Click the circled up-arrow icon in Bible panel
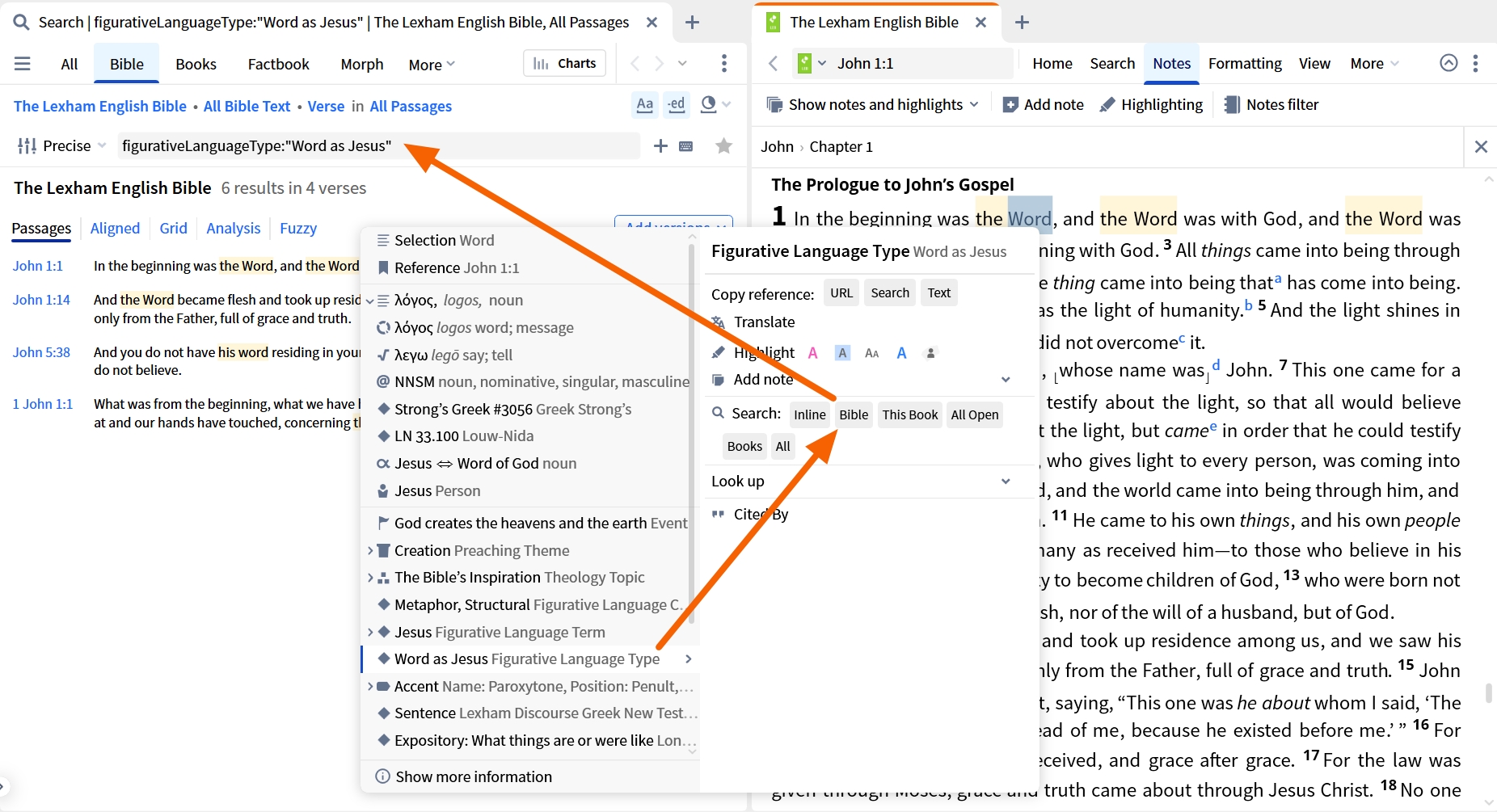The width and height of the screenshot is (1497, 812). 1449,63
